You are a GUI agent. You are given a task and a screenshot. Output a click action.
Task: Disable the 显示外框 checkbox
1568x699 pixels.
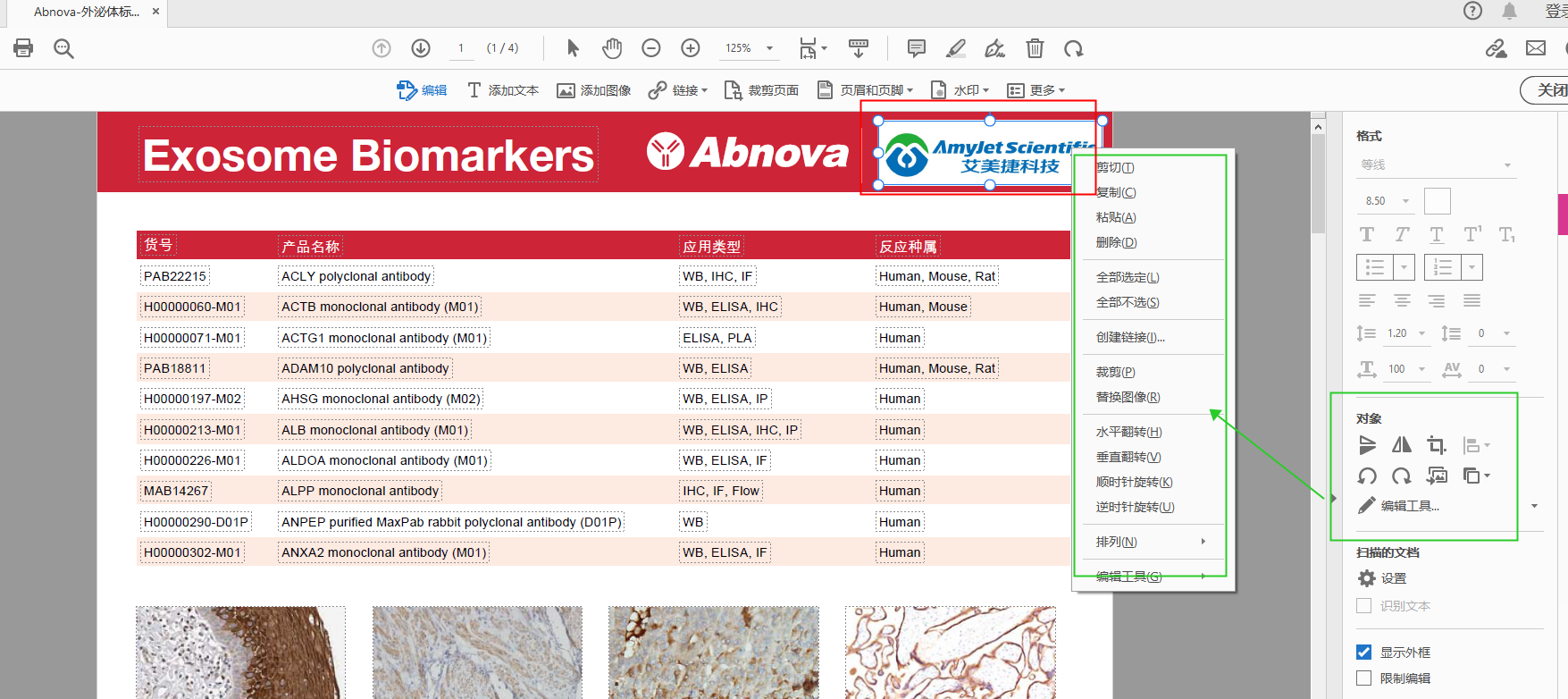(x=1363, y=653)
